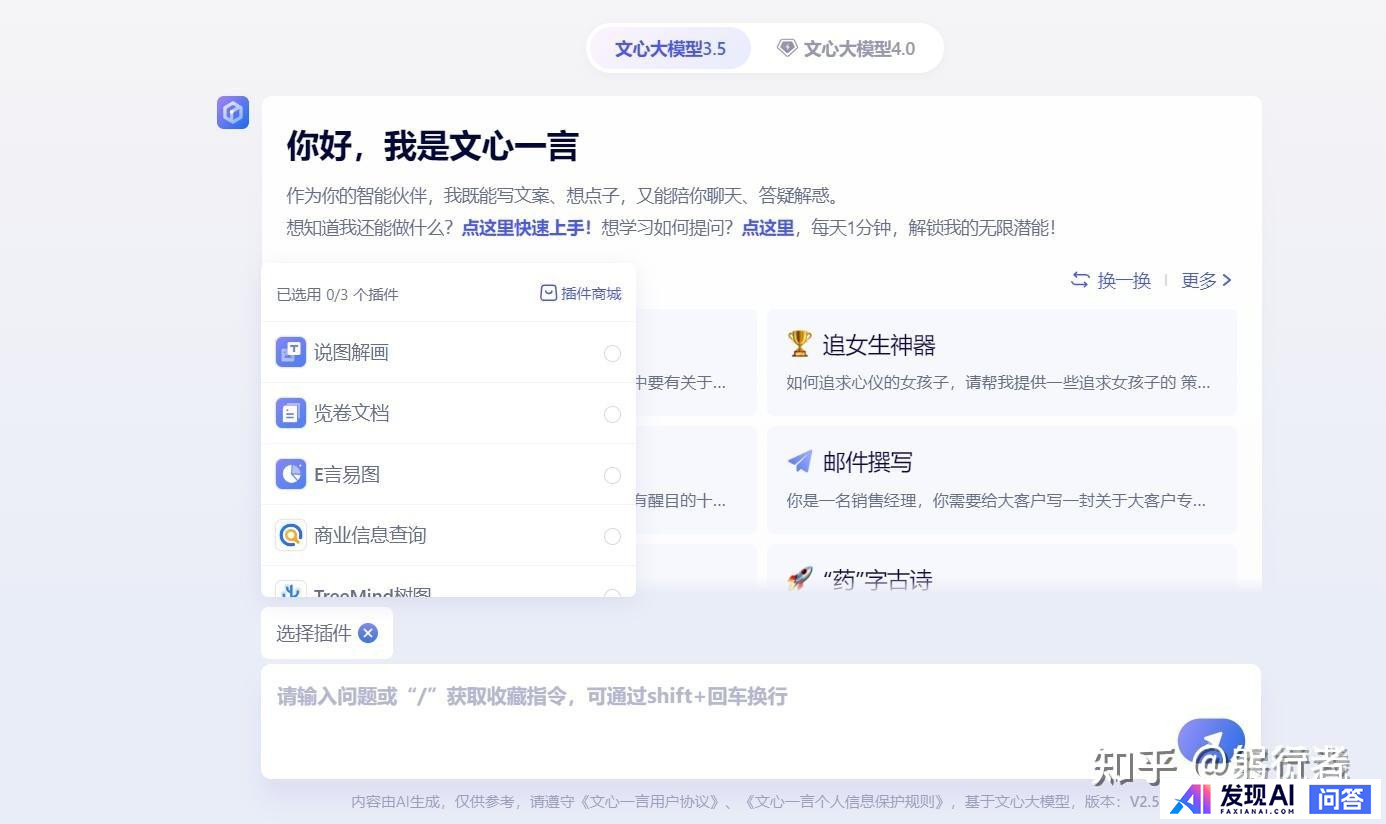Click the question input text field

(x=700, y=720)
